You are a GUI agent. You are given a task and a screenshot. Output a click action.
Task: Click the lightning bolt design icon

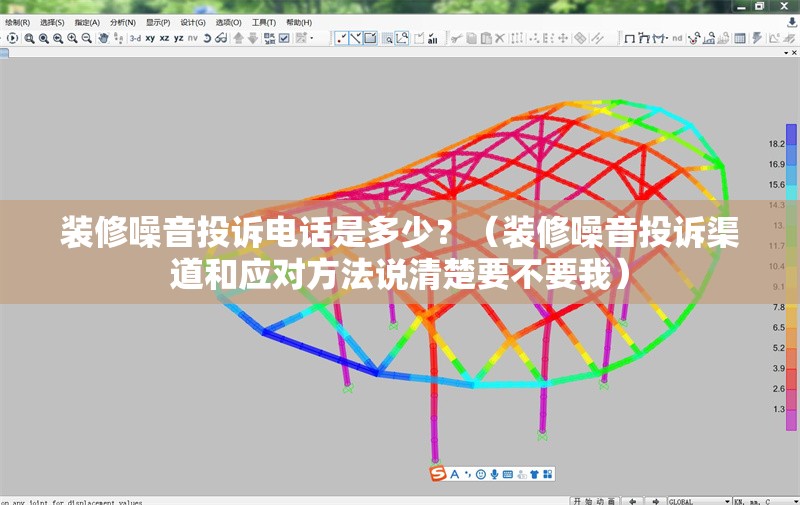757,38
